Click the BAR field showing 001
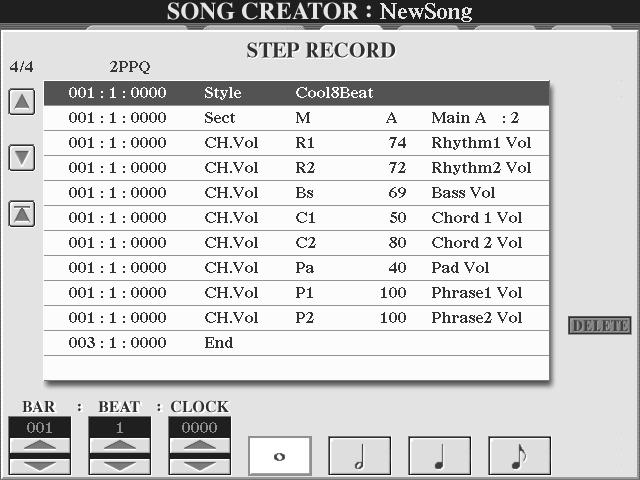 (40, 427)
